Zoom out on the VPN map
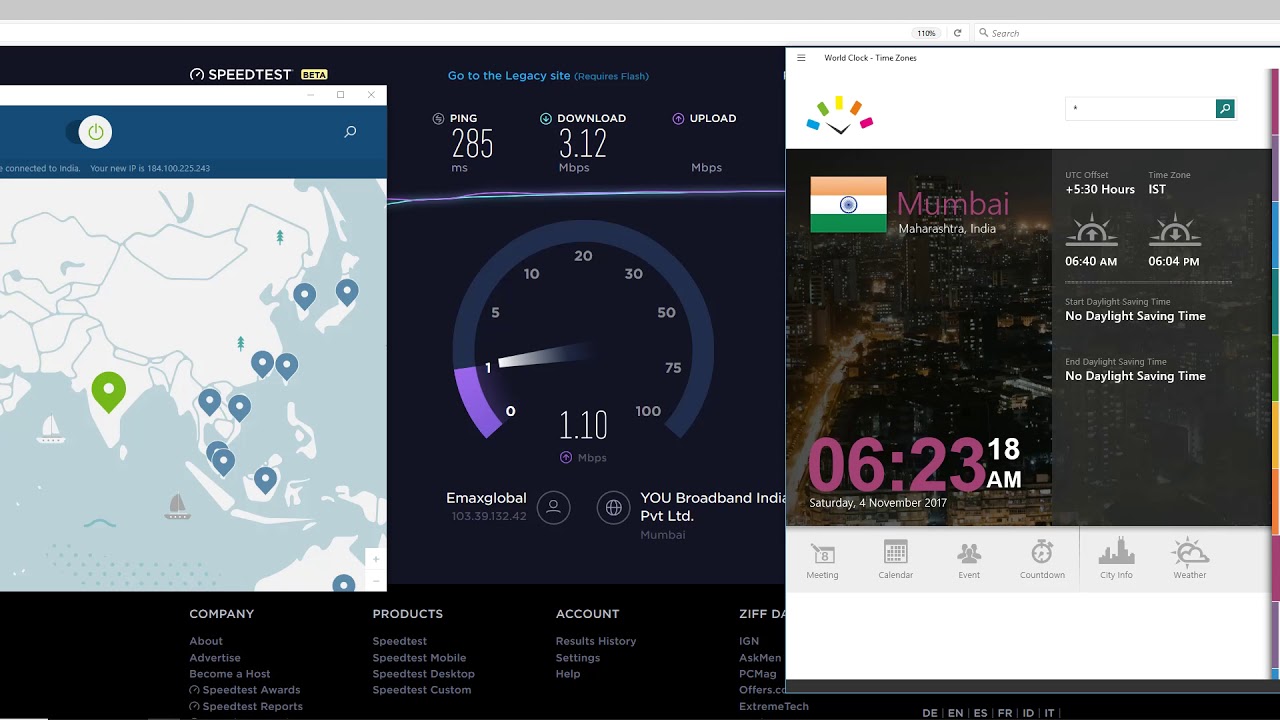Viewport: 1280px width, 720px height. [376, 580]
